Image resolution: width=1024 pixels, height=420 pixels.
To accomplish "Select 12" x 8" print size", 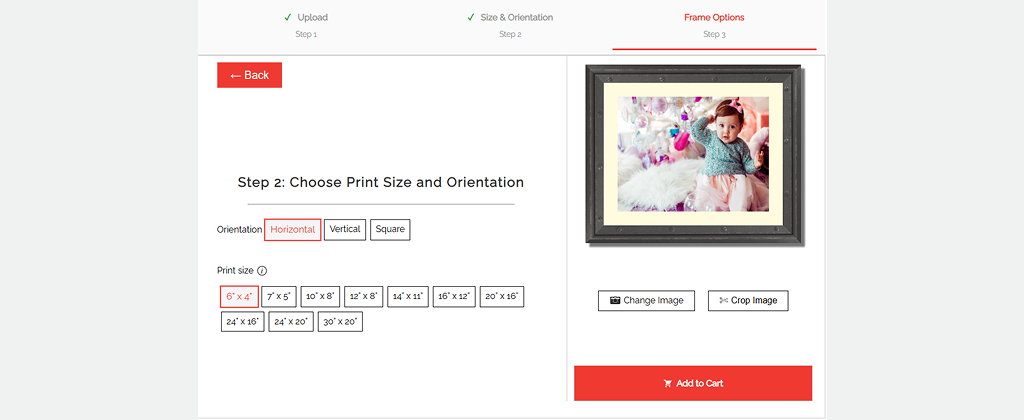I will point(364,296).
